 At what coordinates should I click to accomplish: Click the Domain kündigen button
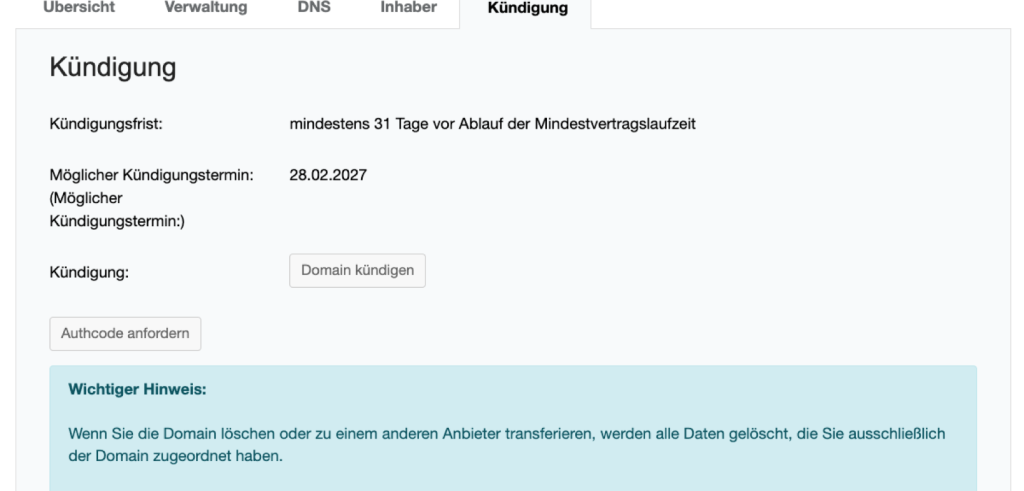[357, 270]
